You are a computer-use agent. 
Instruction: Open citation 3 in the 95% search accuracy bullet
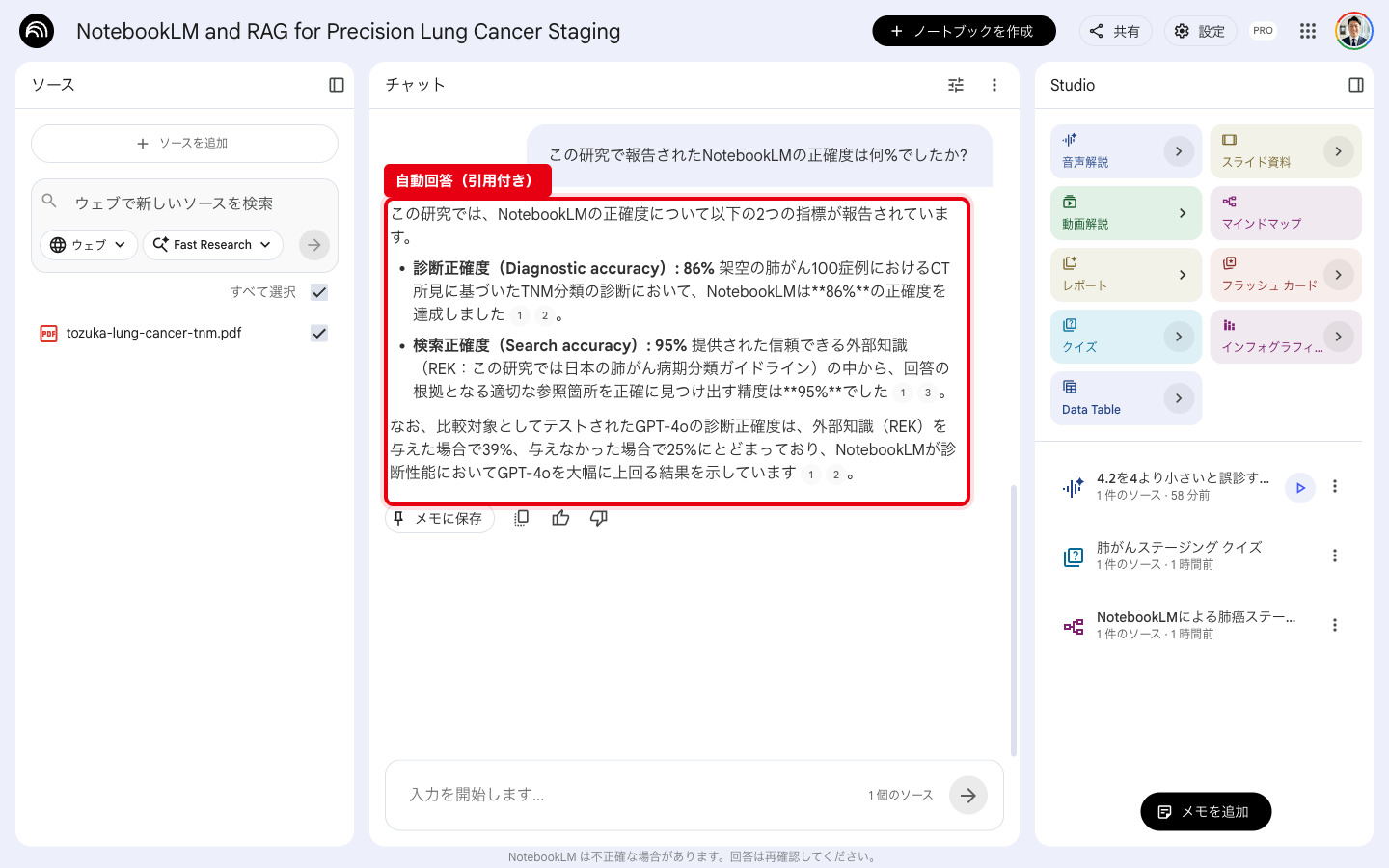pyautogui.click(x=928, y=393)
